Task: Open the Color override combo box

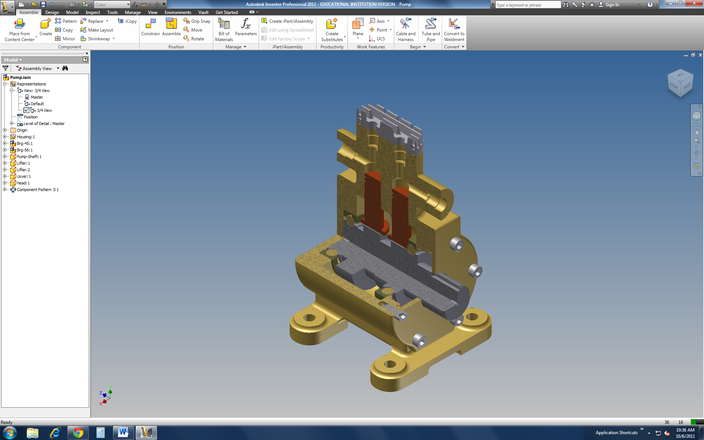Action: point(111,4)
